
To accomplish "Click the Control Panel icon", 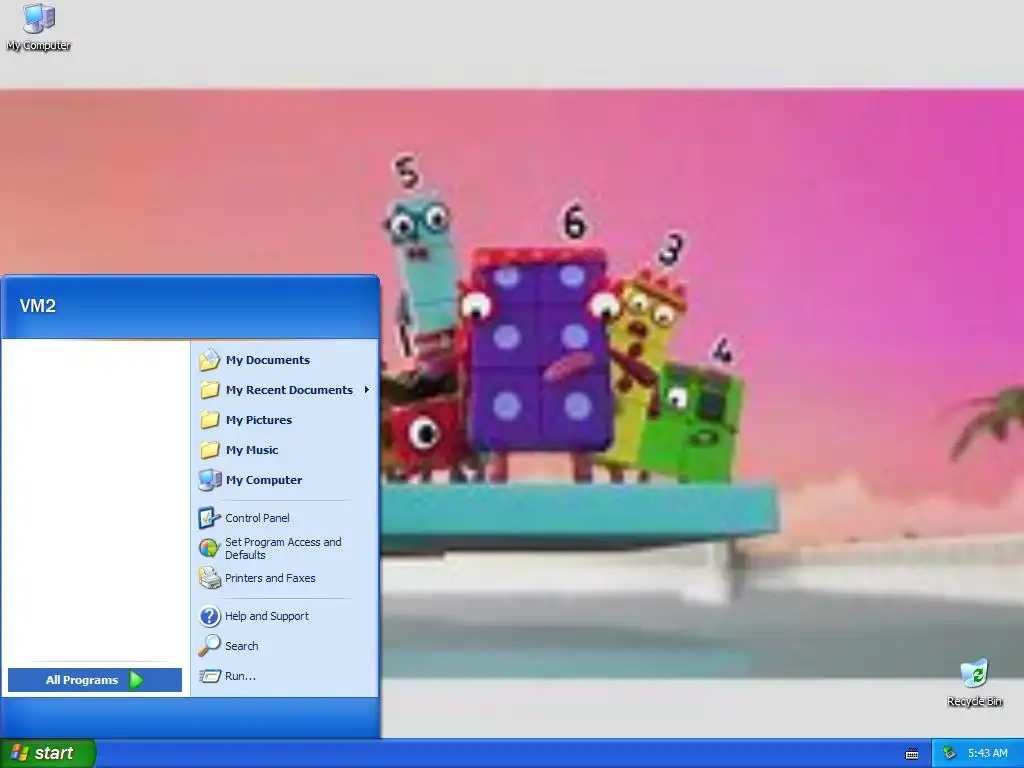I will coord(210,518).
